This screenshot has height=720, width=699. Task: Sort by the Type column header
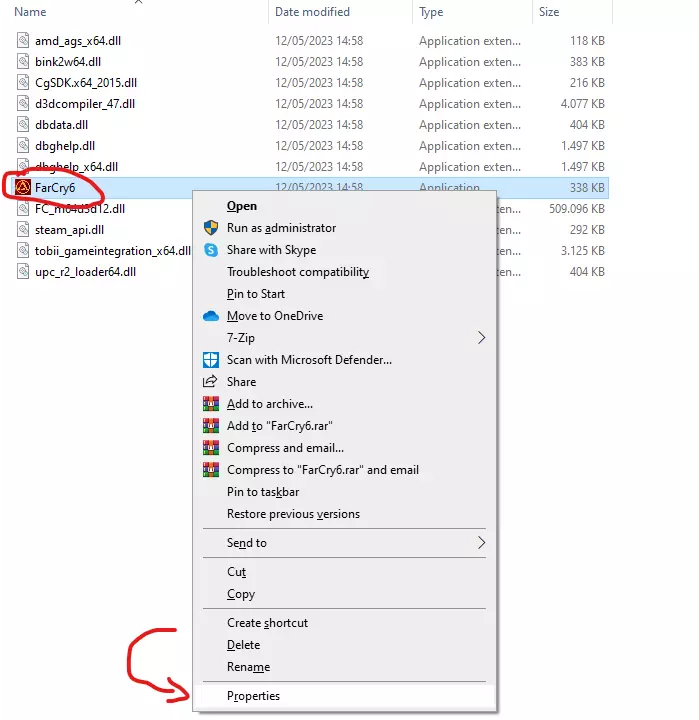431,11
